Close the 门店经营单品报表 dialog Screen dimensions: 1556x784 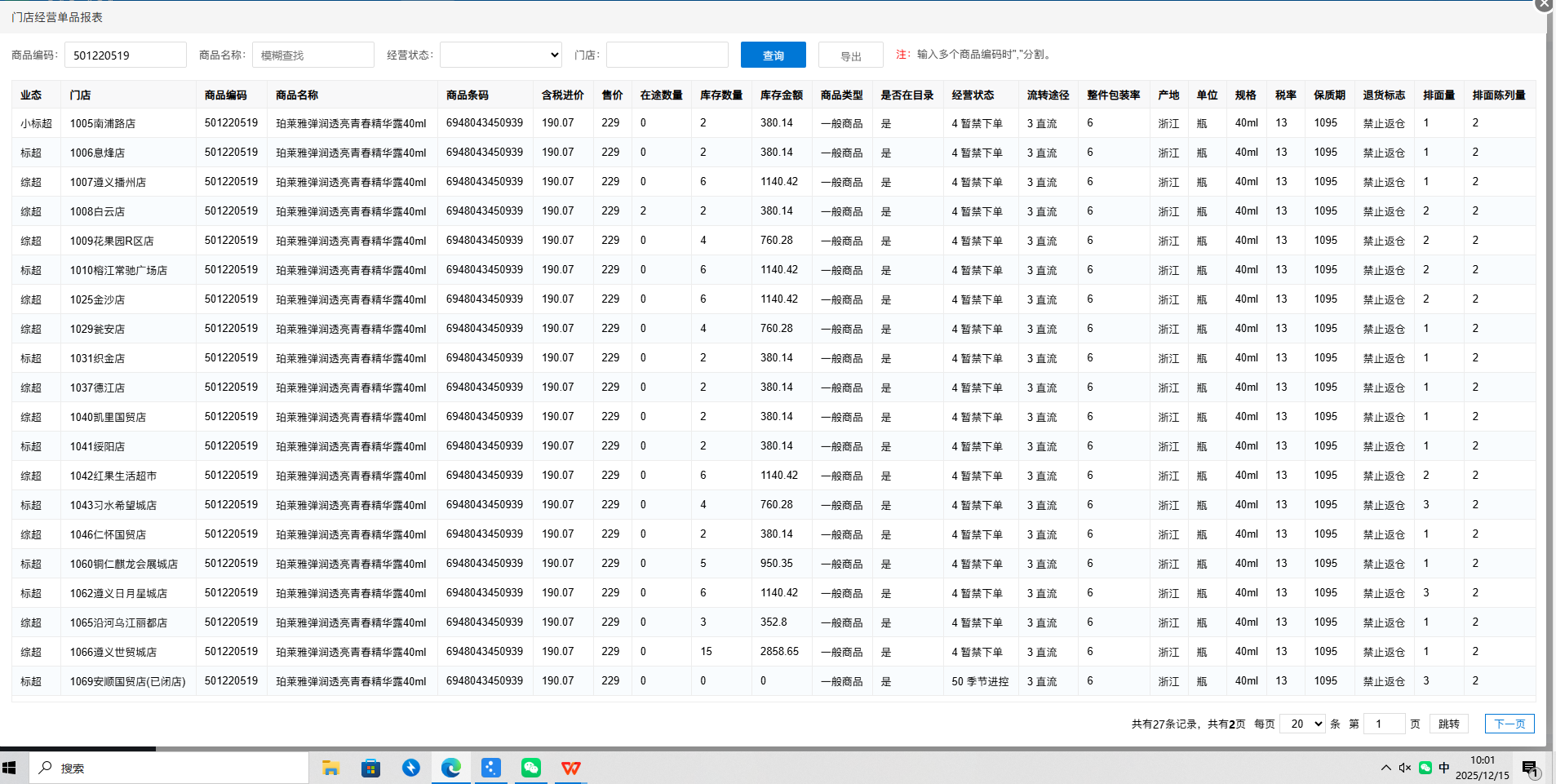1544,4
